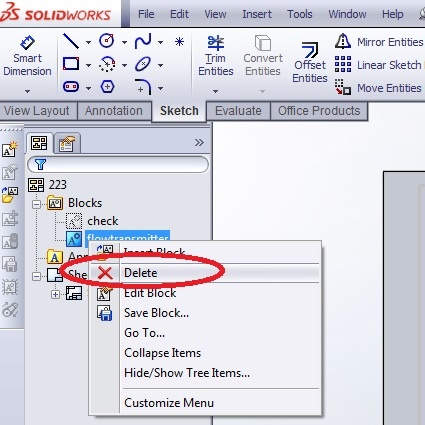The image size is (425, 425).
Task: Pick the Straight Slot tool
Action: click(71, 87)
